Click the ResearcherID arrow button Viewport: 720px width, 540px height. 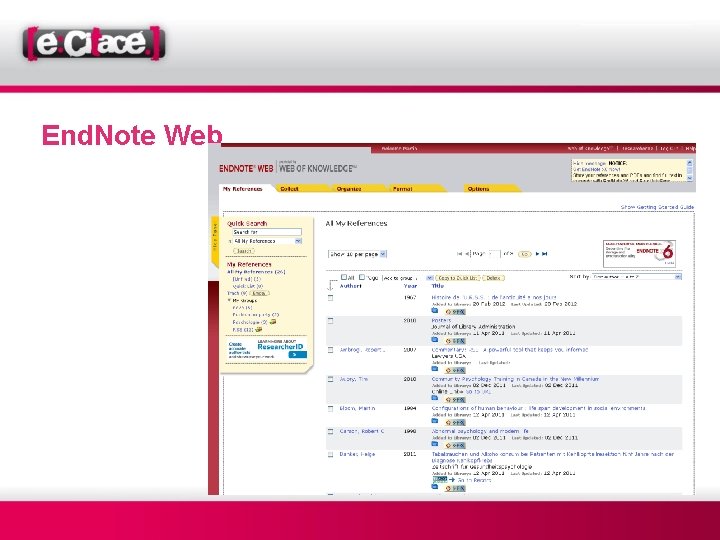click(x=297, y=354)
